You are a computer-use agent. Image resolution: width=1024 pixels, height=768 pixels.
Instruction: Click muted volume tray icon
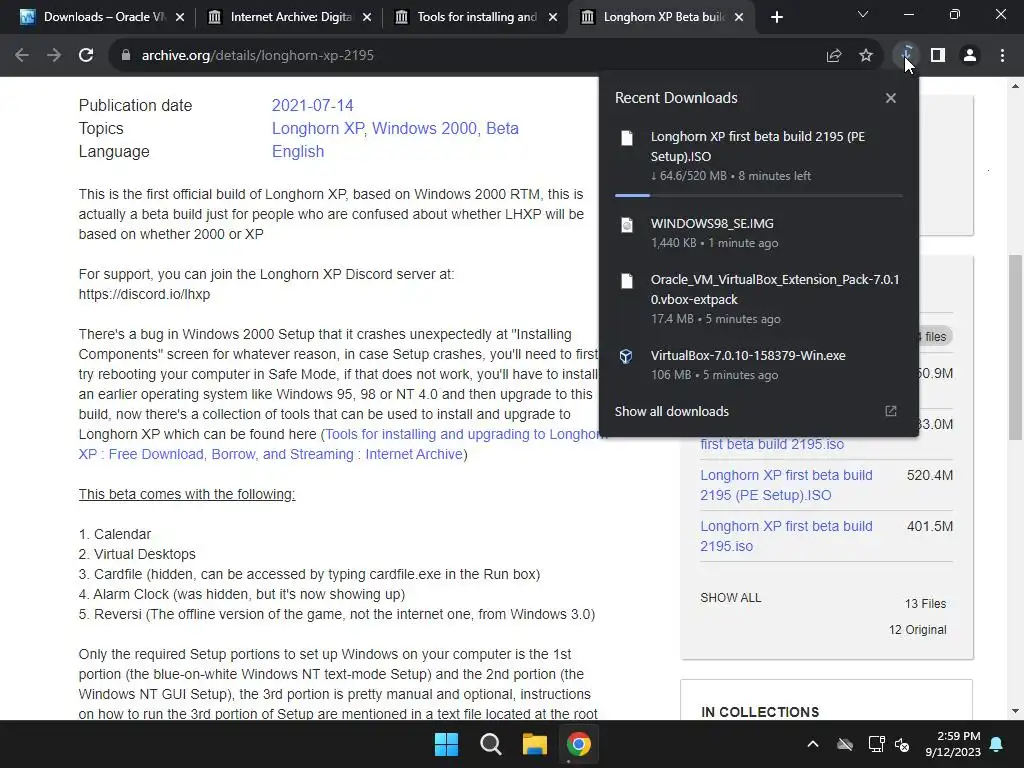coord(902,744)
